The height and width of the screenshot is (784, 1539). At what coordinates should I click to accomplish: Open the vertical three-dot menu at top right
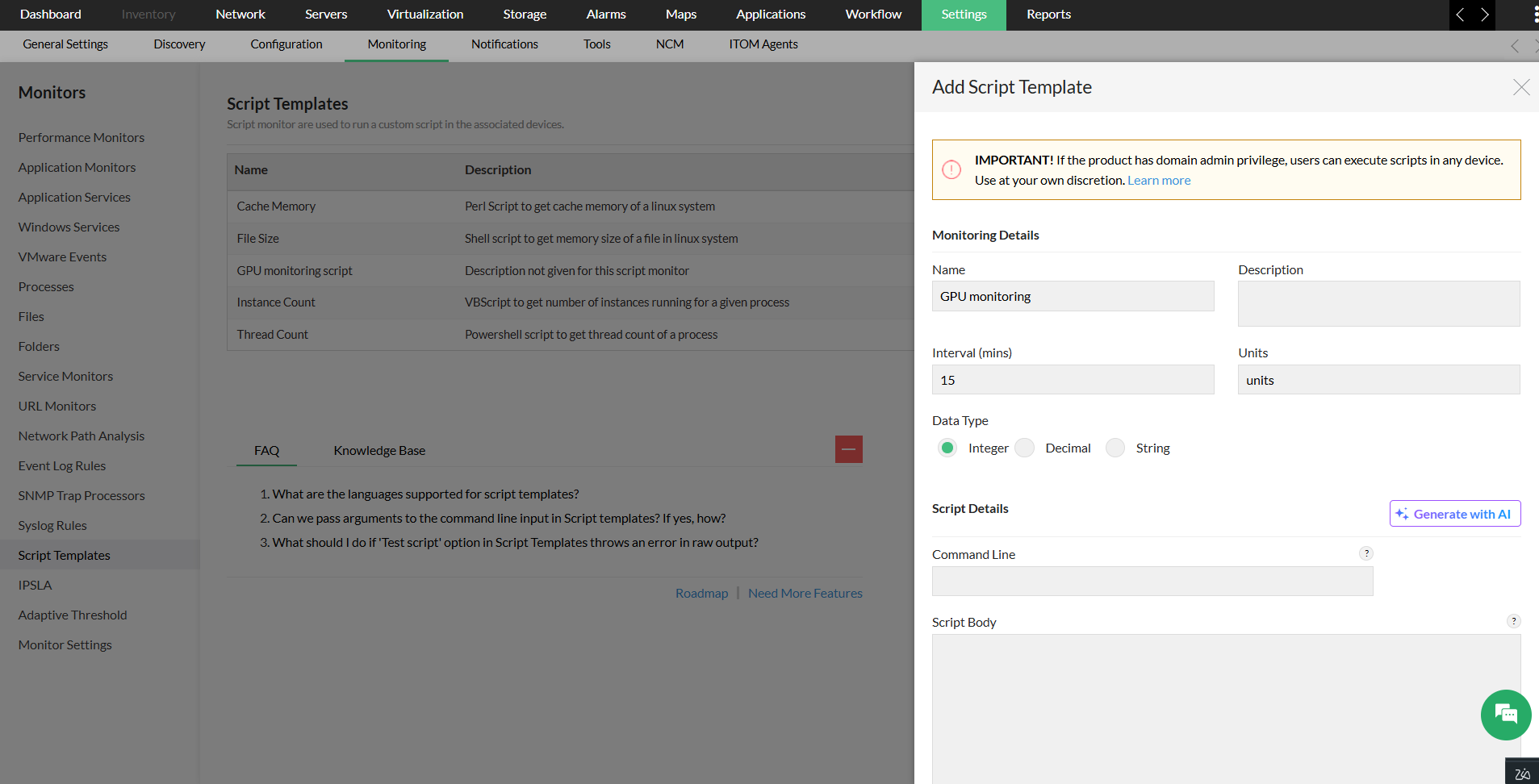pos(1535,15)
